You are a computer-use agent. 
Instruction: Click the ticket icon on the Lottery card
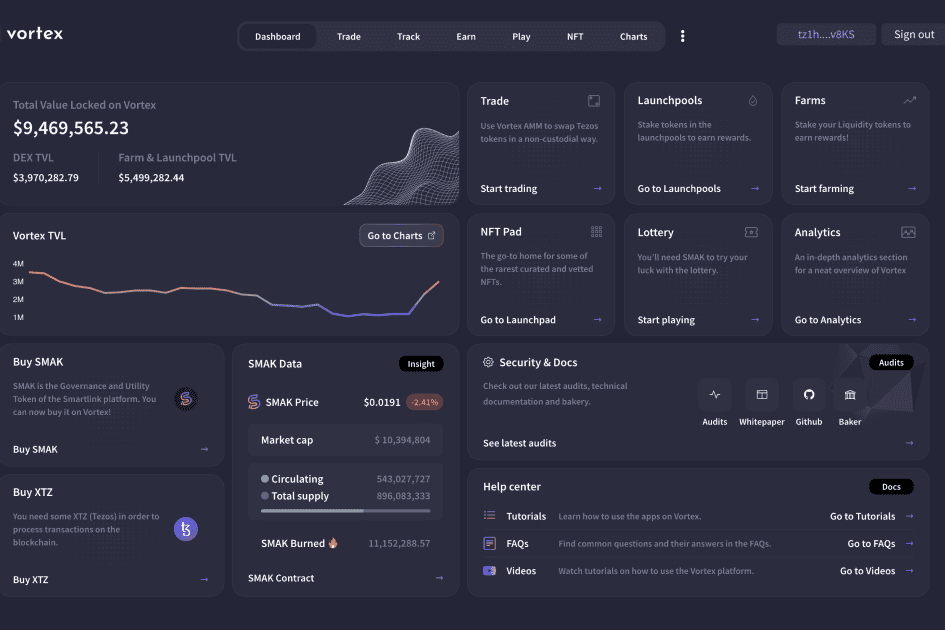[751, 231]
